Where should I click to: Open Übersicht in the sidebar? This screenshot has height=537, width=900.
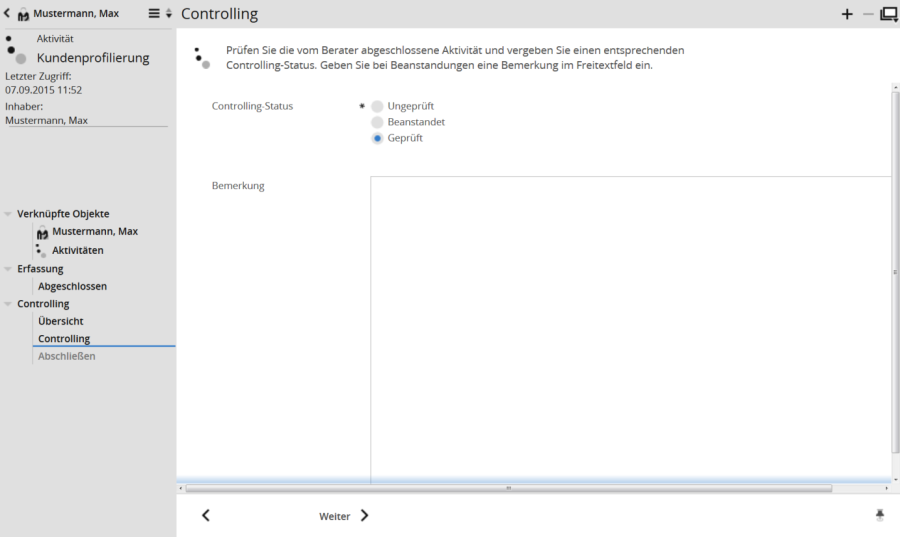(60, 321)
